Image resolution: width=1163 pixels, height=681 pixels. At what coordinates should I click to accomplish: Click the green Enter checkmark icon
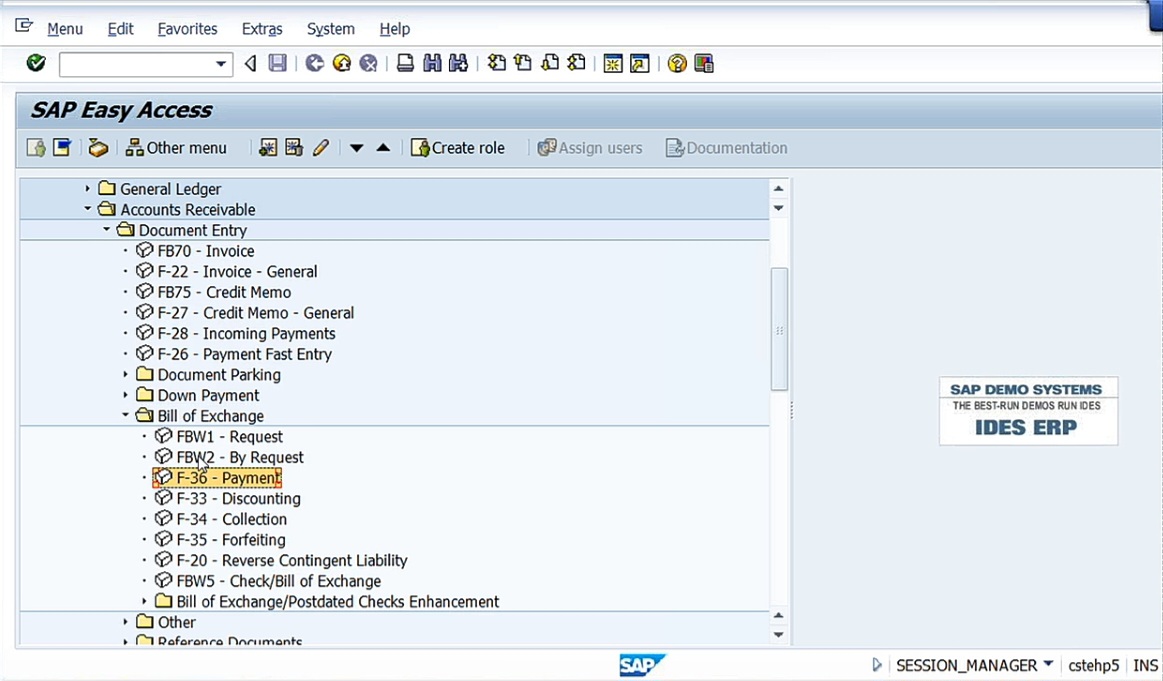coord(36,63)
